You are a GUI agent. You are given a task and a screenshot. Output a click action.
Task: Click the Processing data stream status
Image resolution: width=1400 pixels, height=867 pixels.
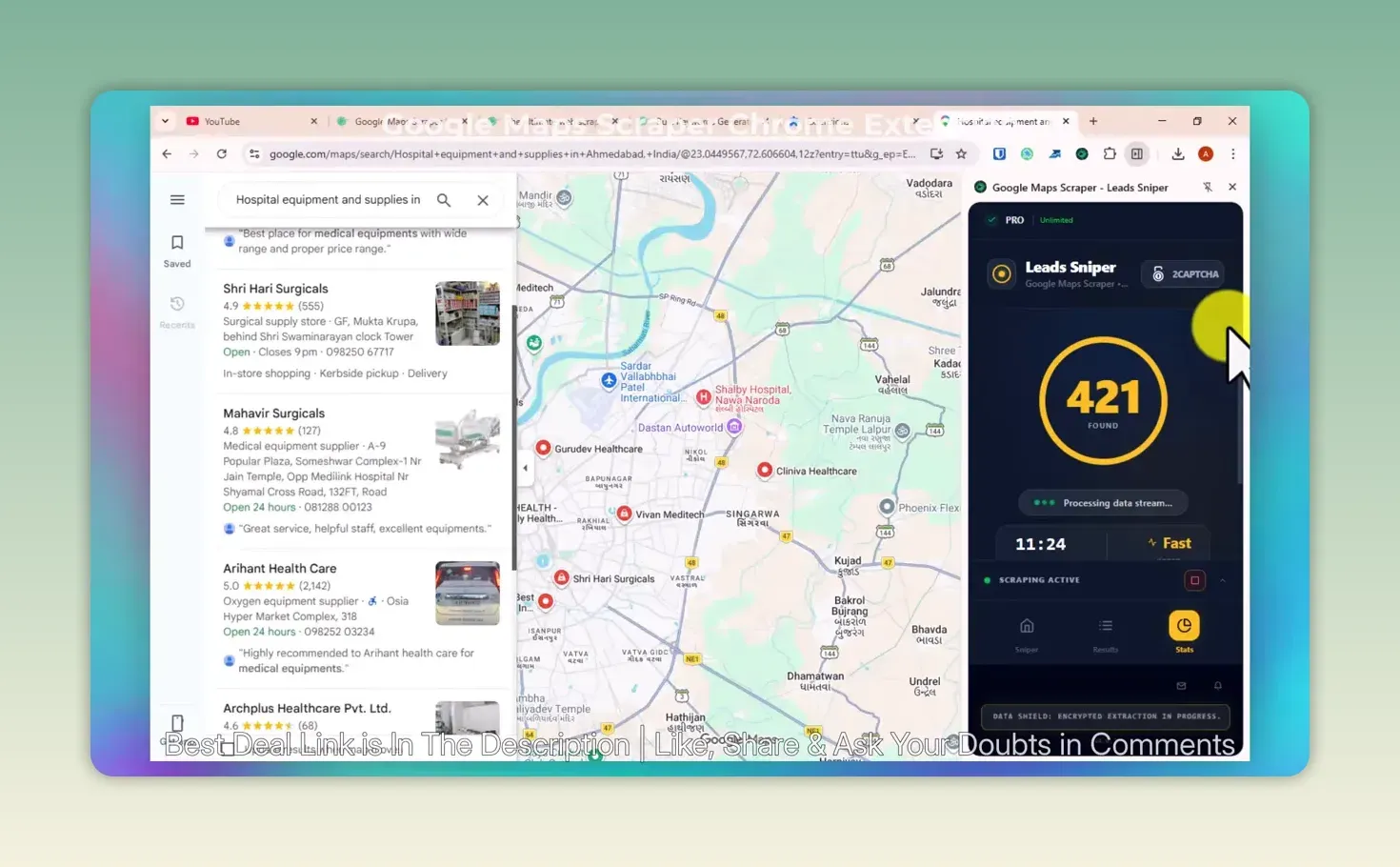pyautogui.click(x=1103, y=503)
